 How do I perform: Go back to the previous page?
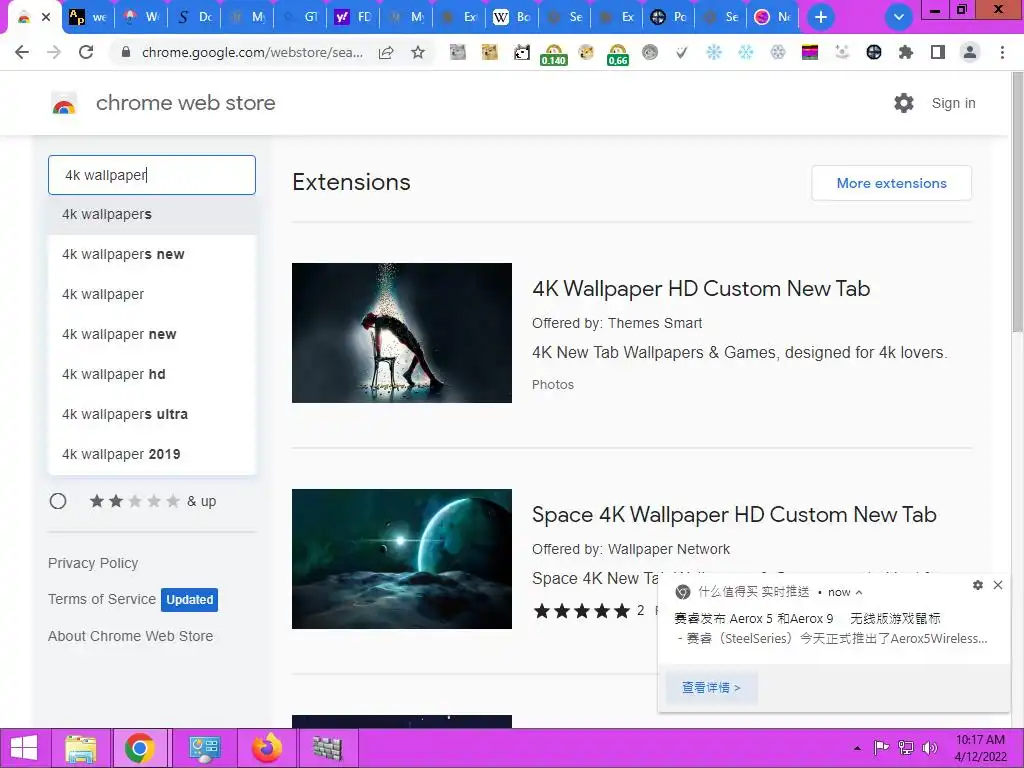[x=22, y=52]
